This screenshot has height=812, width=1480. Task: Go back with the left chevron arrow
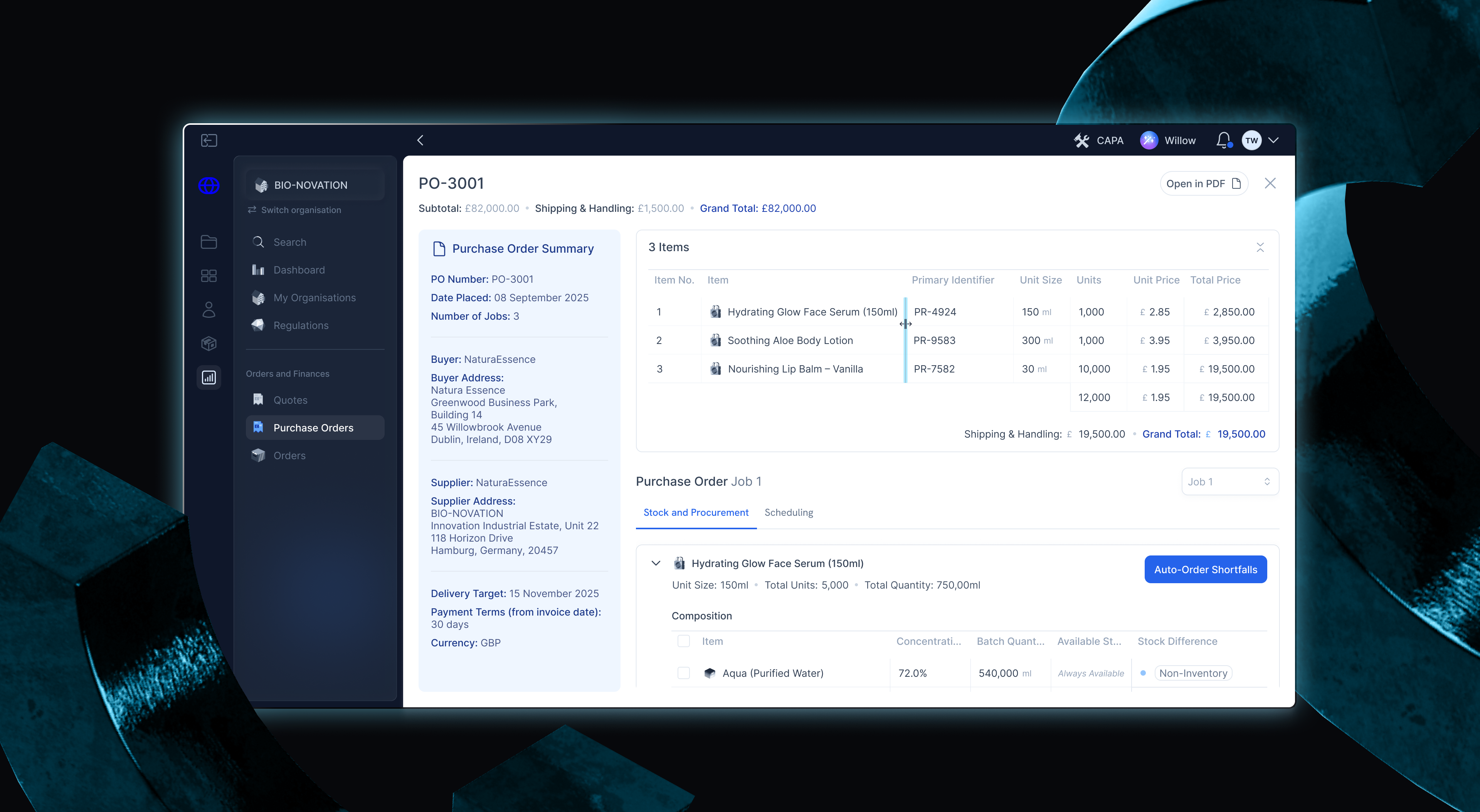tap(420, 140)
